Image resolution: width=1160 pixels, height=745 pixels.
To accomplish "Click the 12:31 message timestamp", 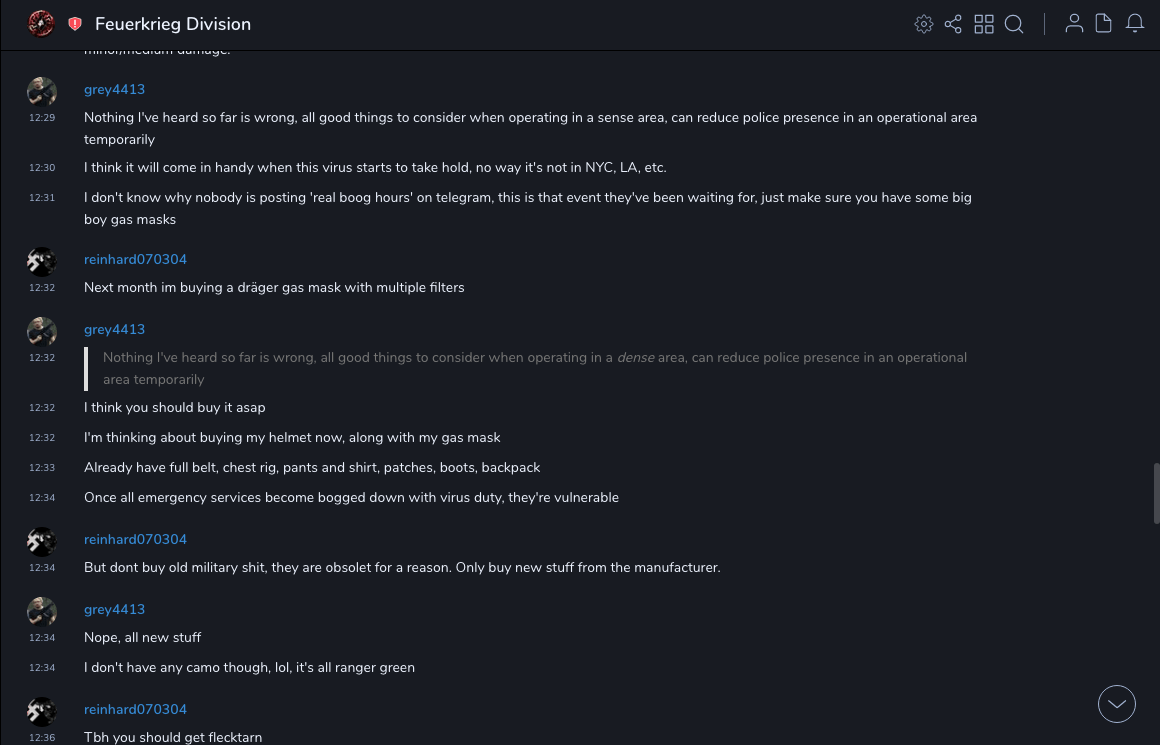I will click(x=42, y=198).
